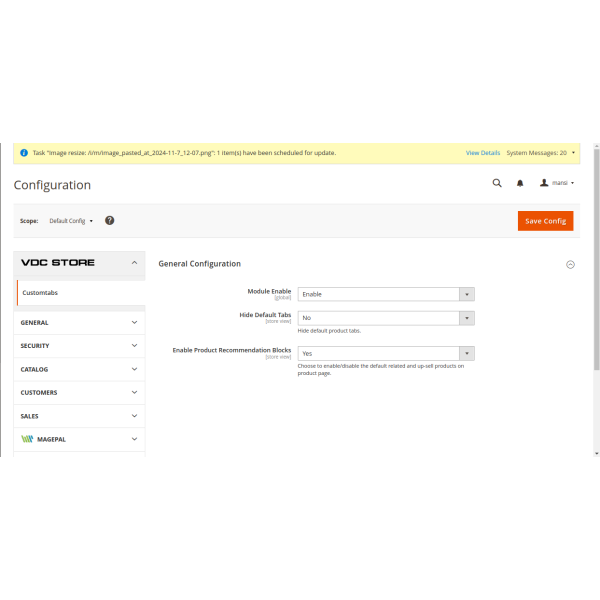600x600 pixels.
Task: Click the search magnifier icon
Action: (x=497, y=183)
